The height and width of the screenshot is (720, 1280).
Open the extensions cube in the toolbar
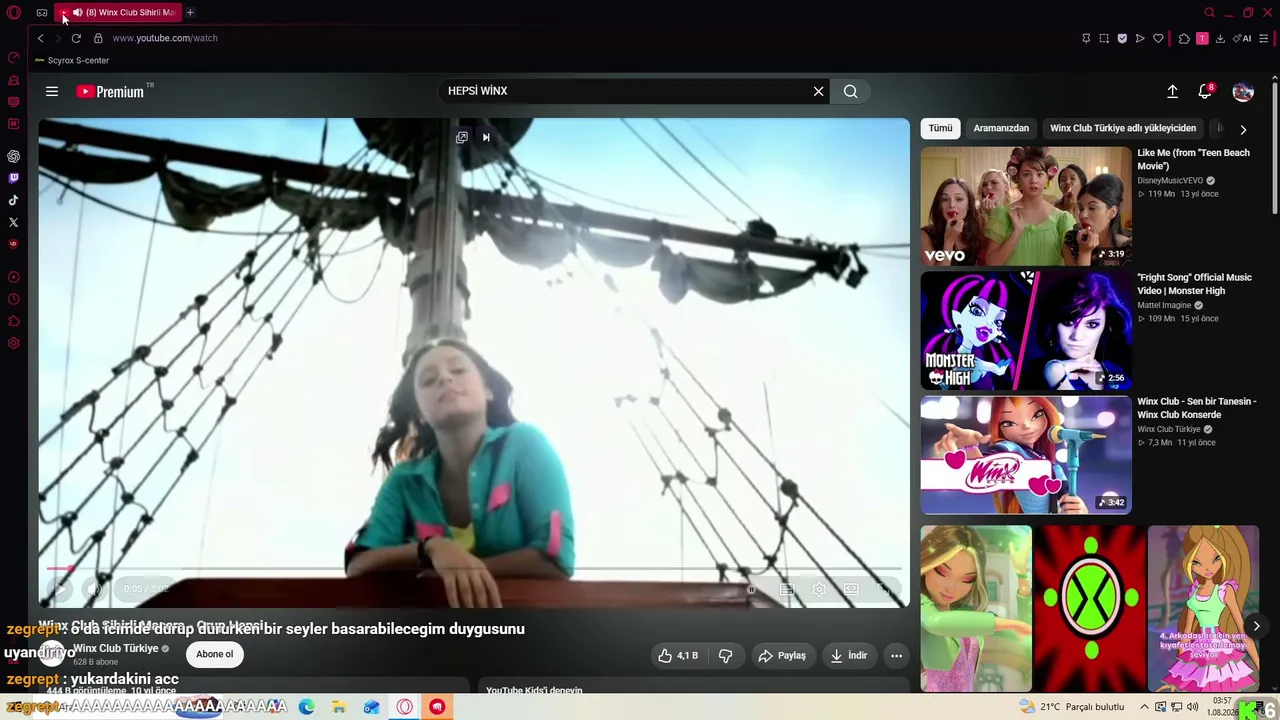click(x=1184, y=38)
